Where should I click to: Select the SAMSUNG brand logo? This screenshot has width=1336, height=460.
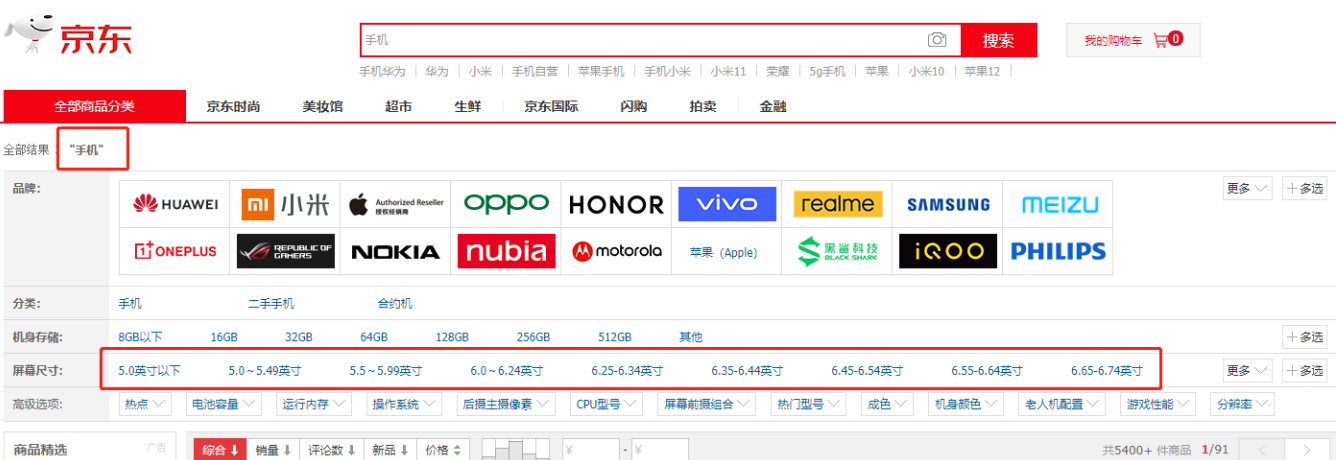948,204
